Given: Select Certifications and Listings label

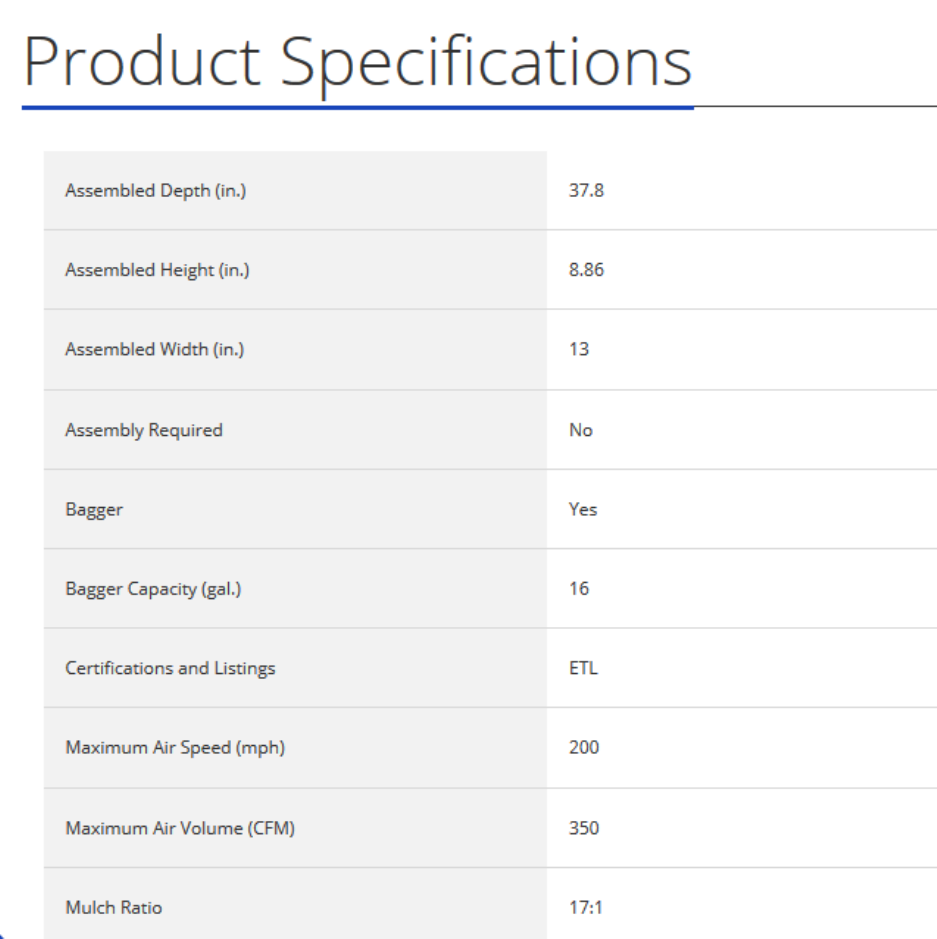Looking at the screenshot, I should pos(170,669).
